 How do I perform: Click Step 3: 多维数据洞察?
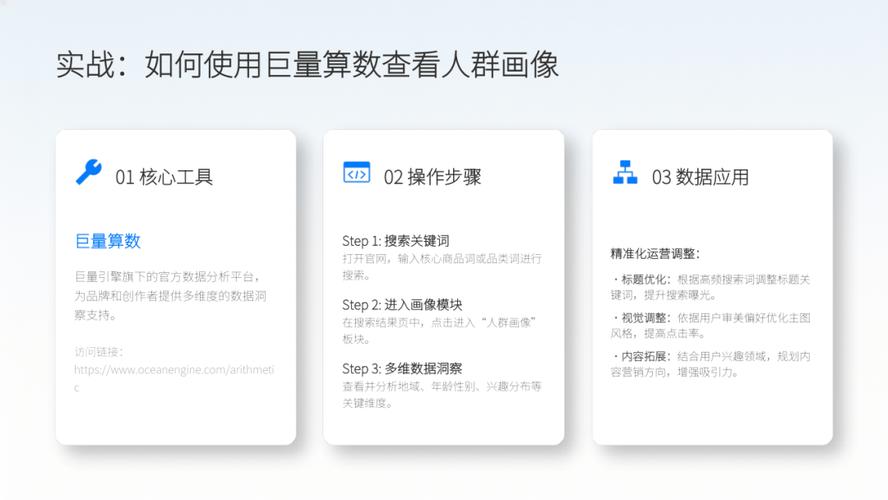[x=402, y=369]
